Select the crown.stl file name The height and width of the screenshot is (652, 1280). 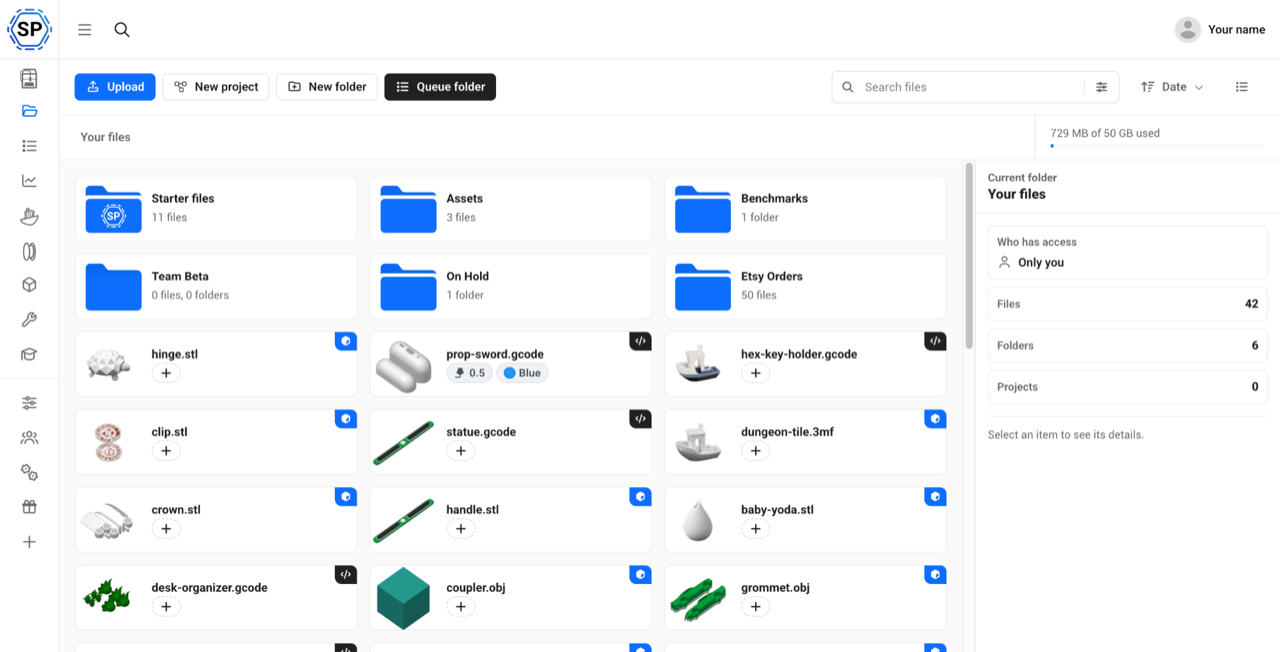[x=176, y=510]
